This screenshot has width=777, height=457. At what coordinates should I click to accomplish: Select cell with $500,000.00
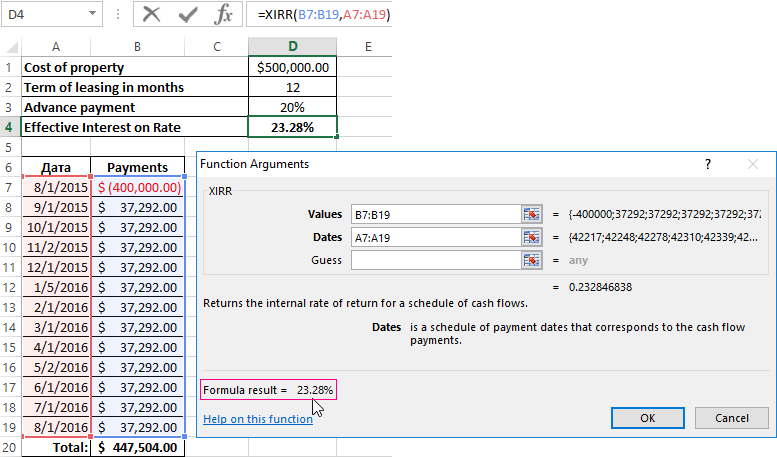[293, 67]
